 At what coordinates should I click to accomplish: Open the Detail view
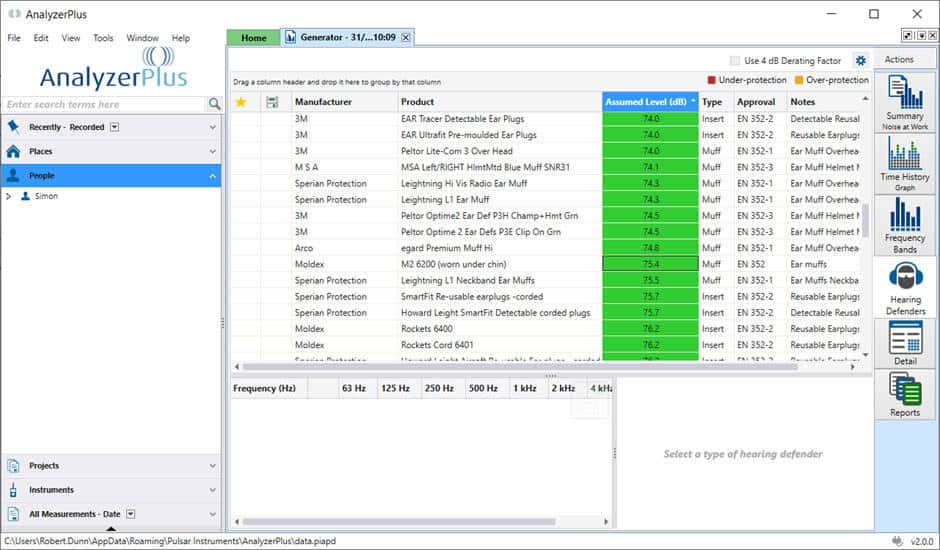pyautogui.click(x=904, y=343)
